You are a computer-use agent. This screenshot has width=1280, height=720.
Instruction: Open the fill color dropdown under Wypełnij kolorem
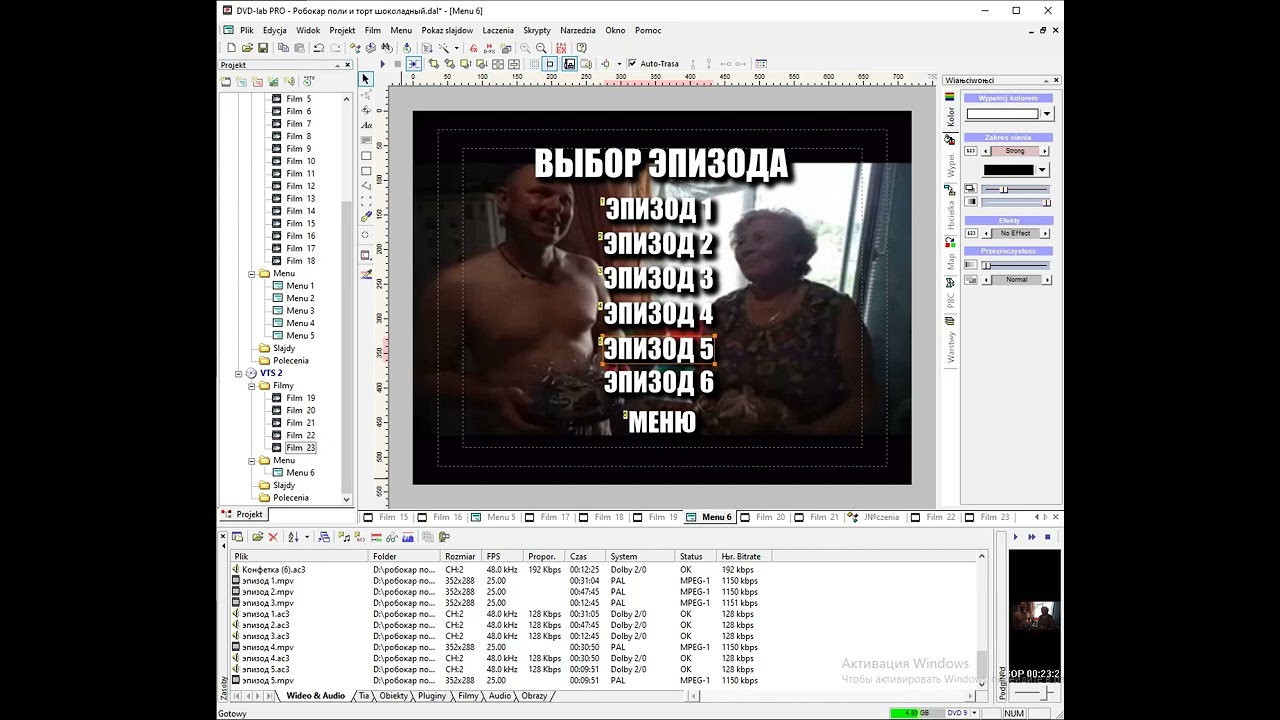point(1047,114)
